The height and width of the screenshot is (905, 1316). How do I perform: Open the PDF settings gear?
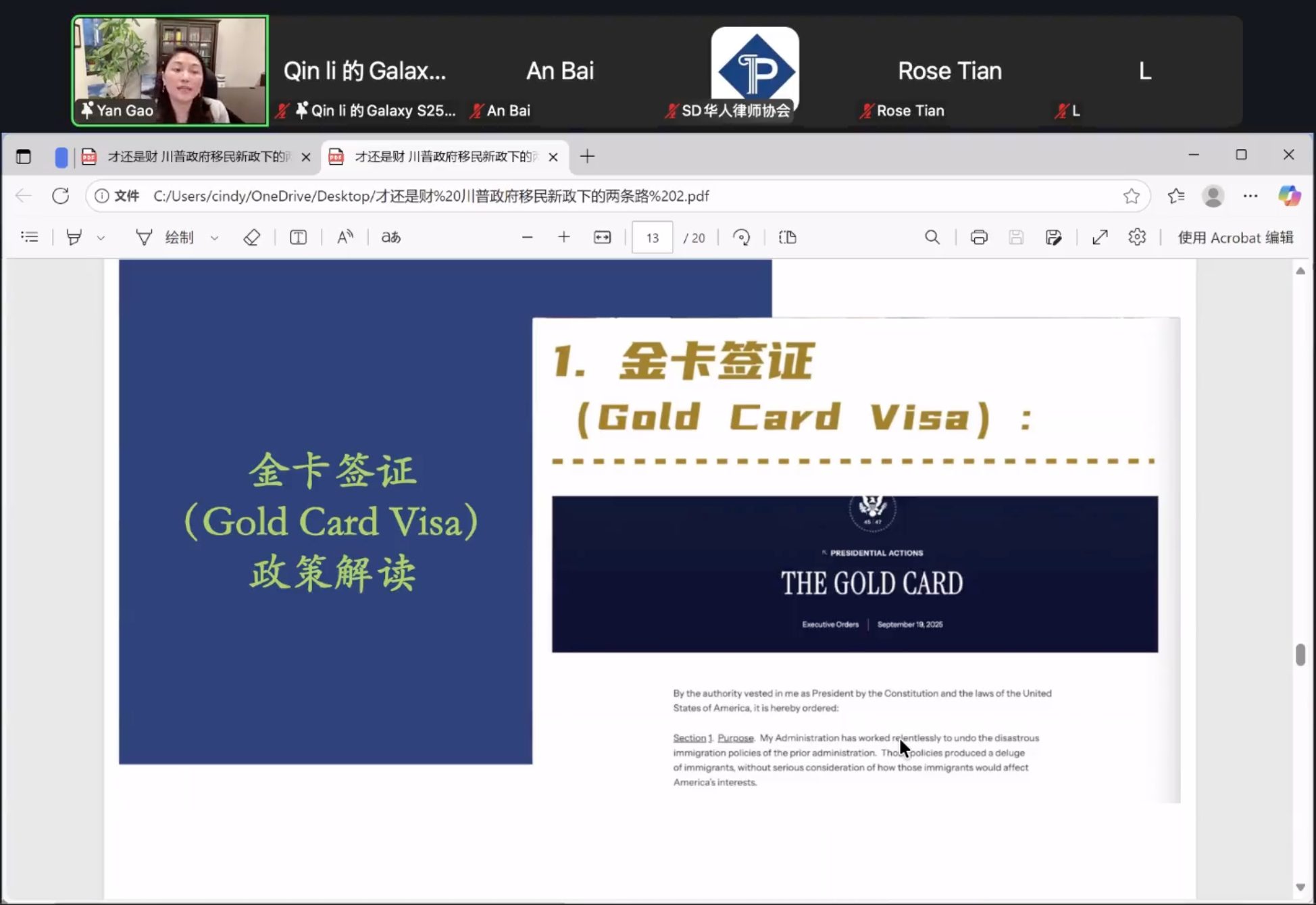[1137, 237]
